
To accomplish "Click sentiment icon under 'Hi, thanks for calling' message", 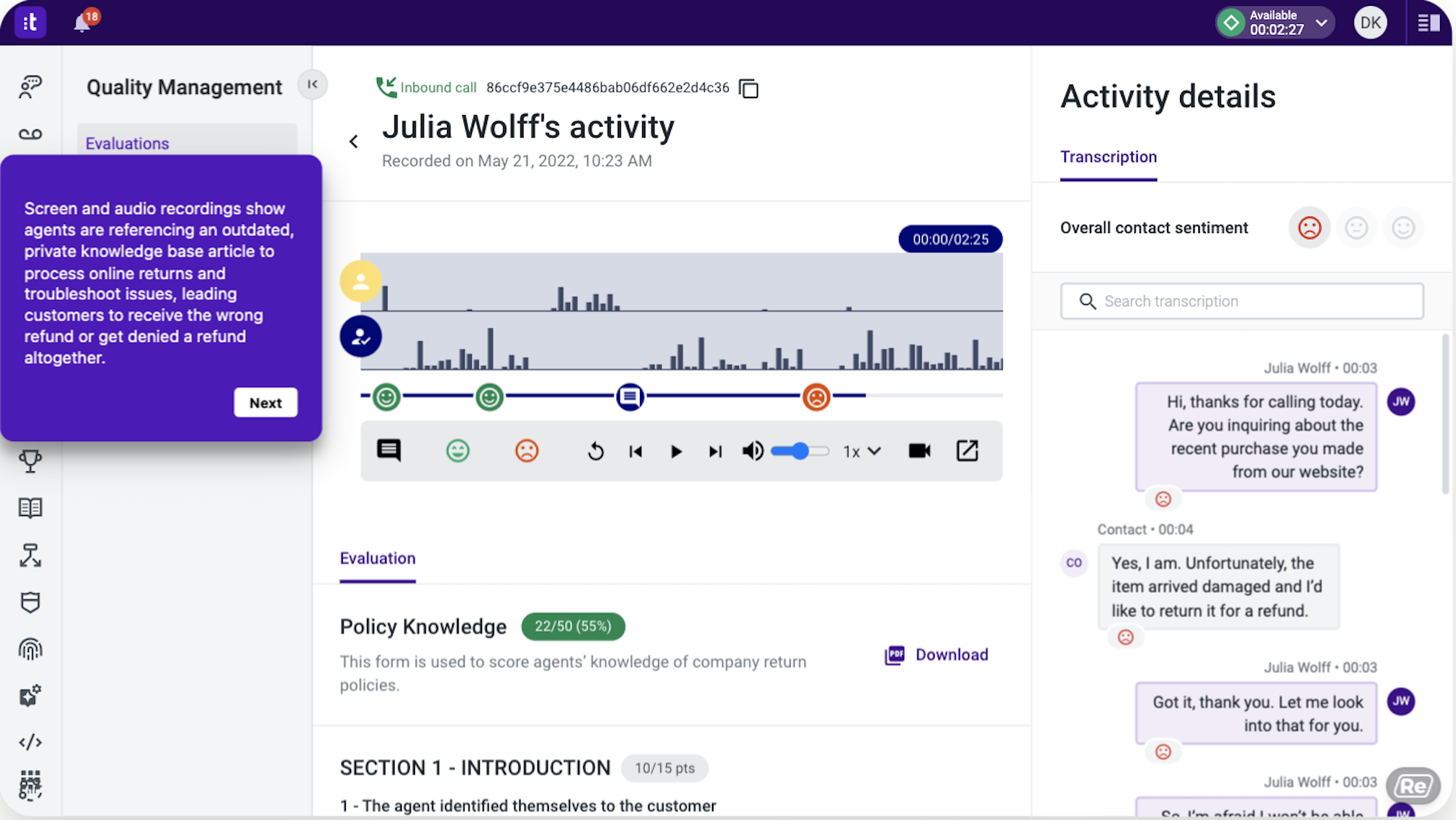I will (1163, 499).
